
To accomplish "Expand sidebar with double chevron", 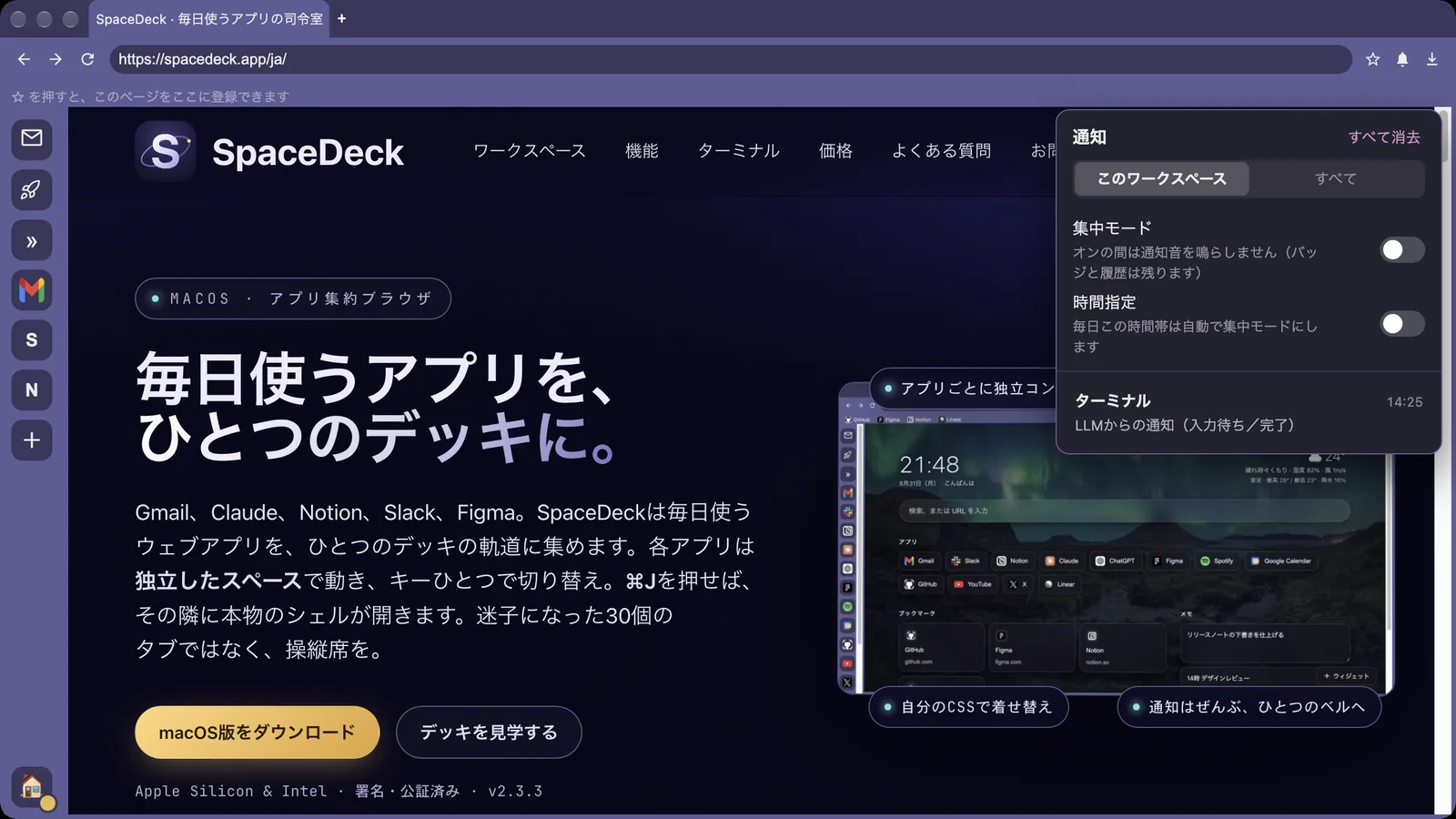I will point(32,241).
